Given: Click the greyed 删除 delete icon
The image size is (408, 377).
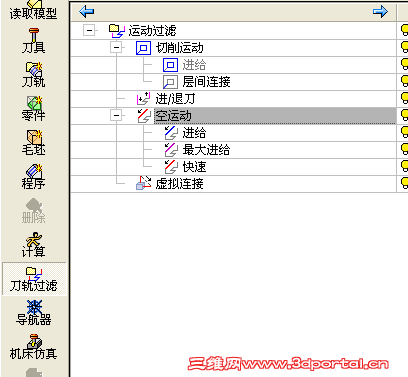Looking at the screenshot, I should coord(34,211).
